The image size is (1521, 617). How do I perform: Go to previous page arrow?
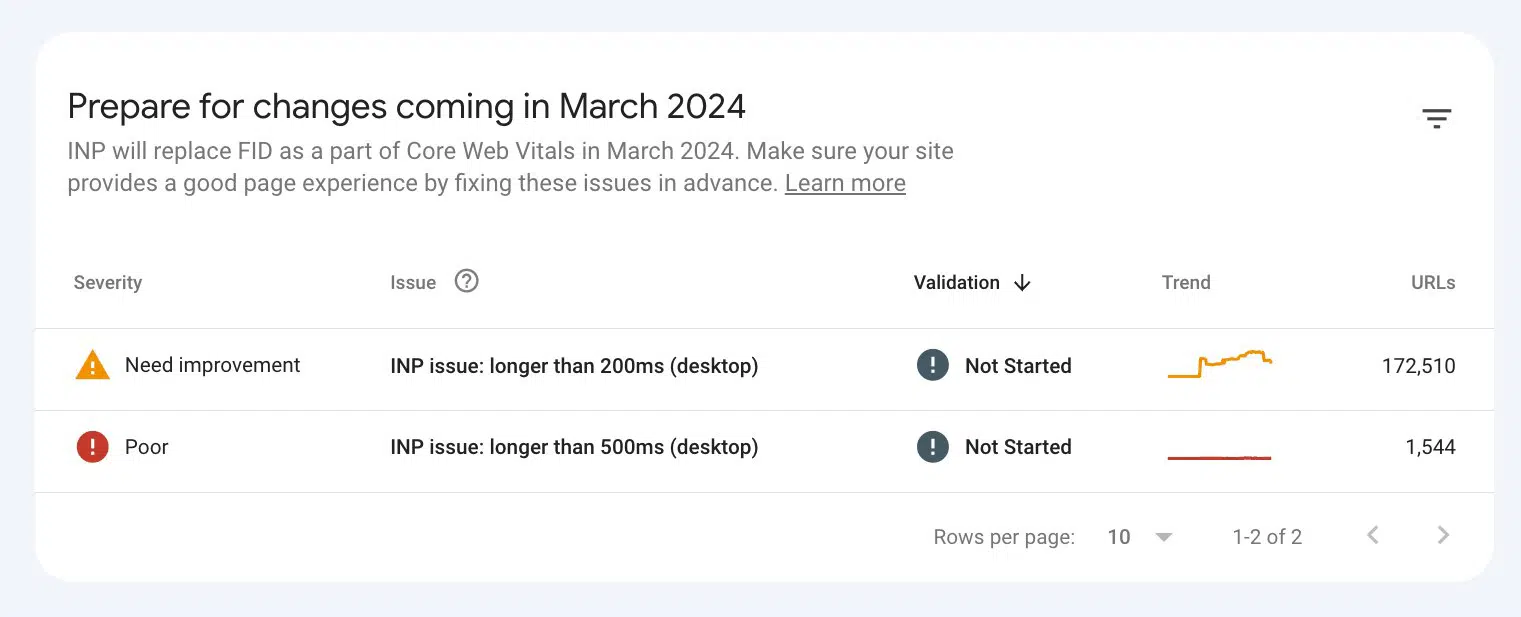pos(1373,536)
